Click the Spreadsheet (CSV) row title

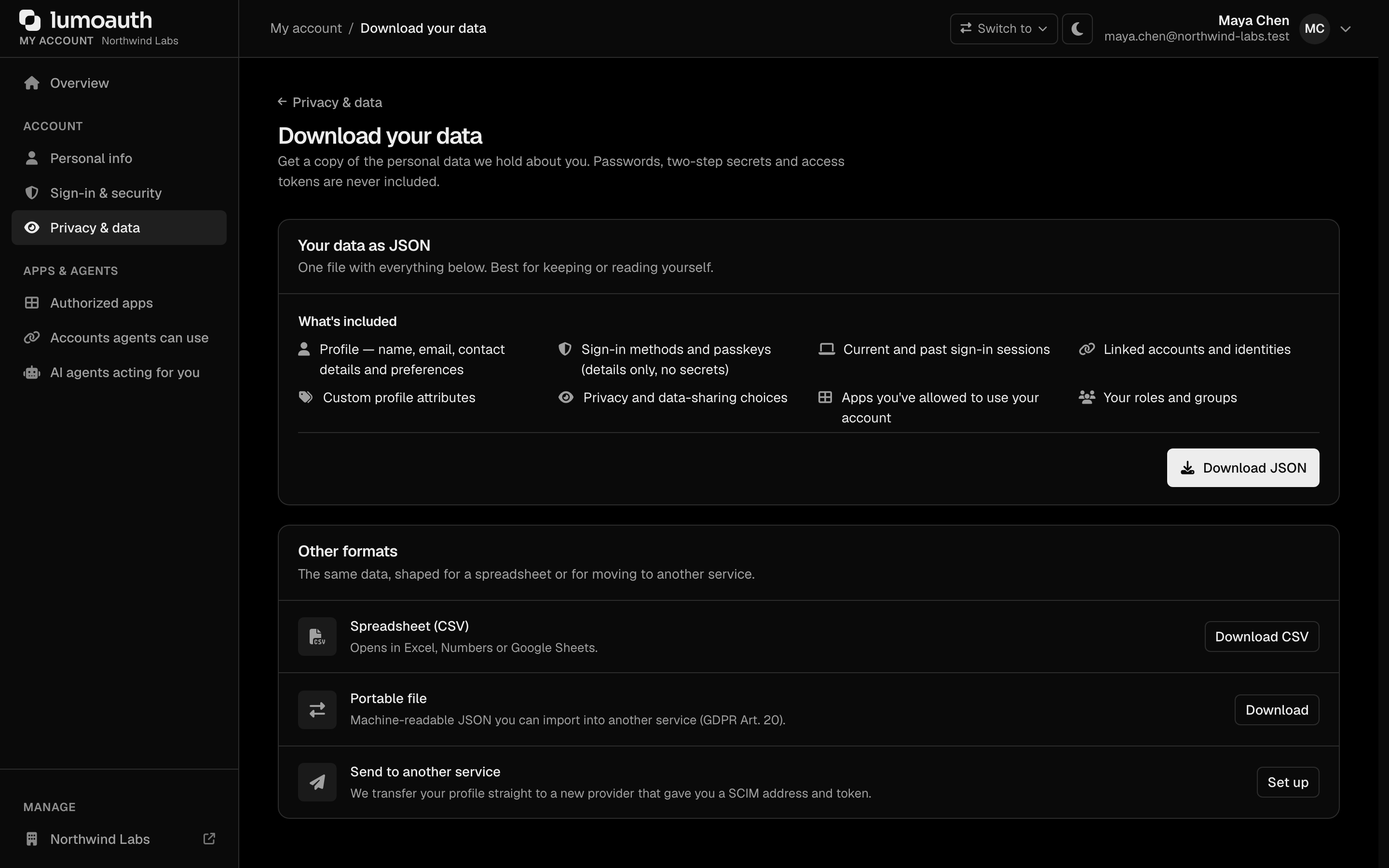click(x=409, y=626)
